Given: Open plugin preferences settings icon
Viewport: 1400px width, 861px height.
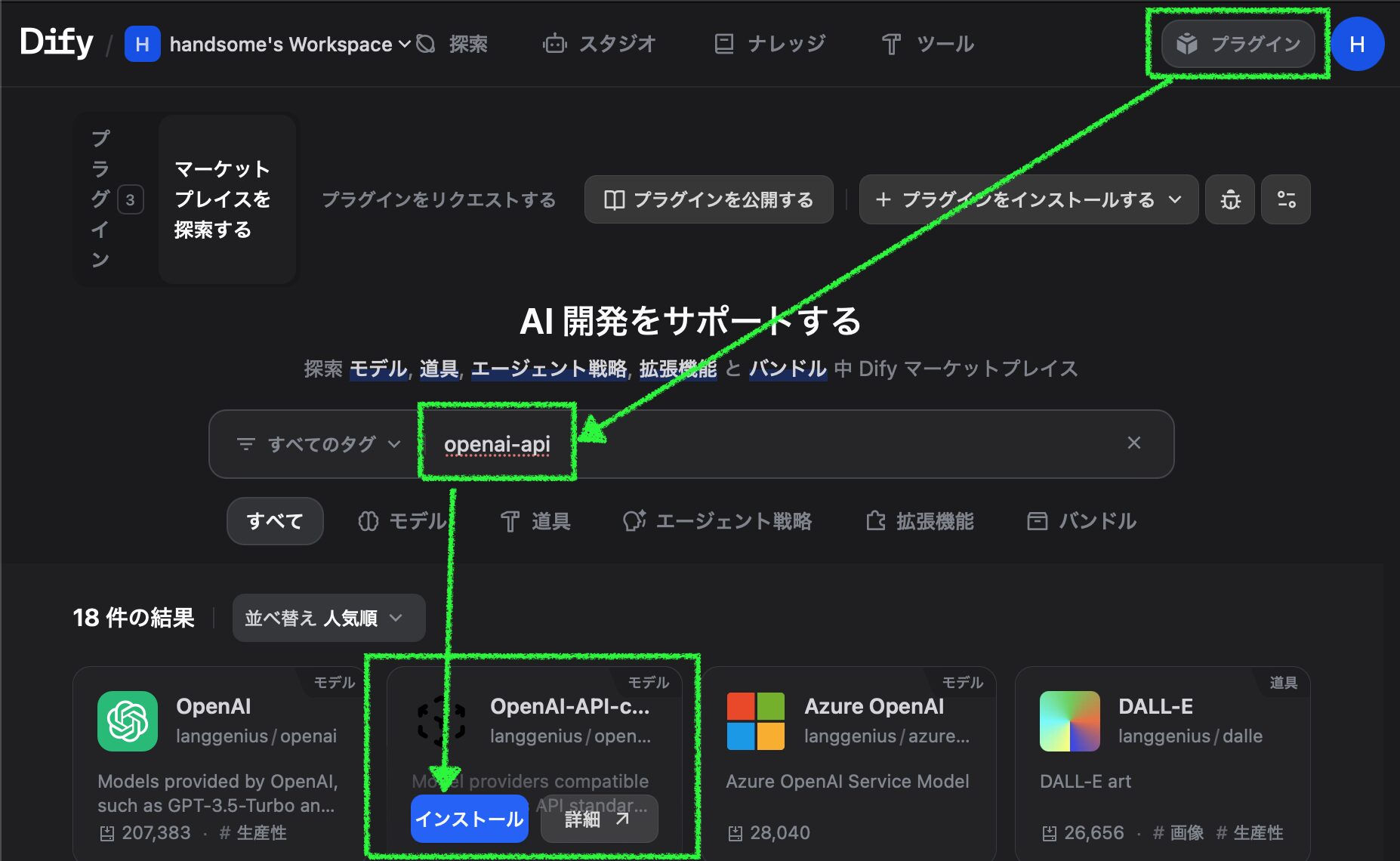Looking at the screenshot, I should (1286, 199).
